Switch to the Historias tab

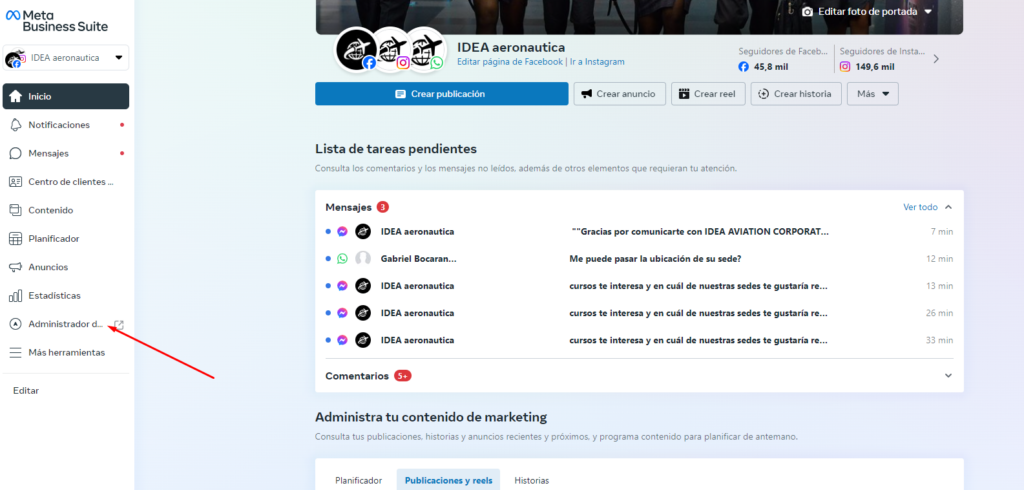tap(532, 480)
